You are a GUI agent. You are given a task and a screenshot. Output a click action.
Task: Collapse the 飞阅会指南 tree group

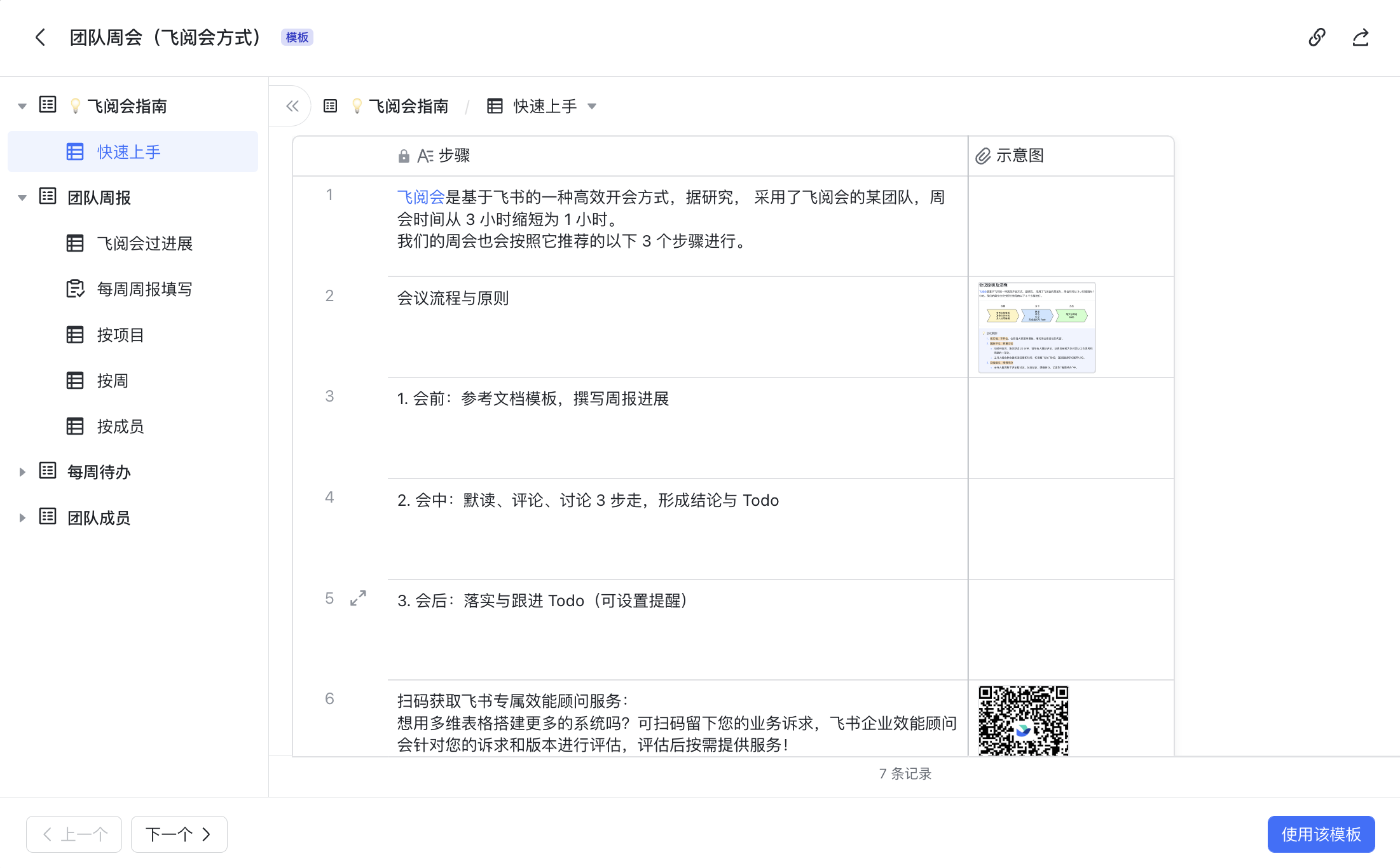22,106
